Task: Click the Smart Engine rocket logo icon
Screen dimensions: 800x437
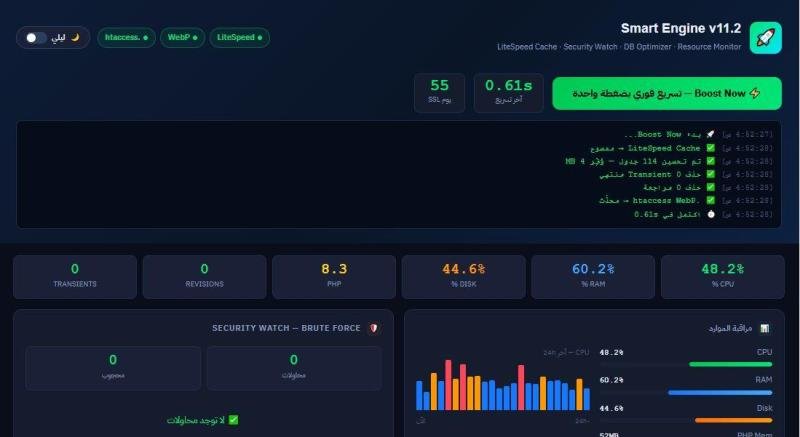Action: click(765, 37)
